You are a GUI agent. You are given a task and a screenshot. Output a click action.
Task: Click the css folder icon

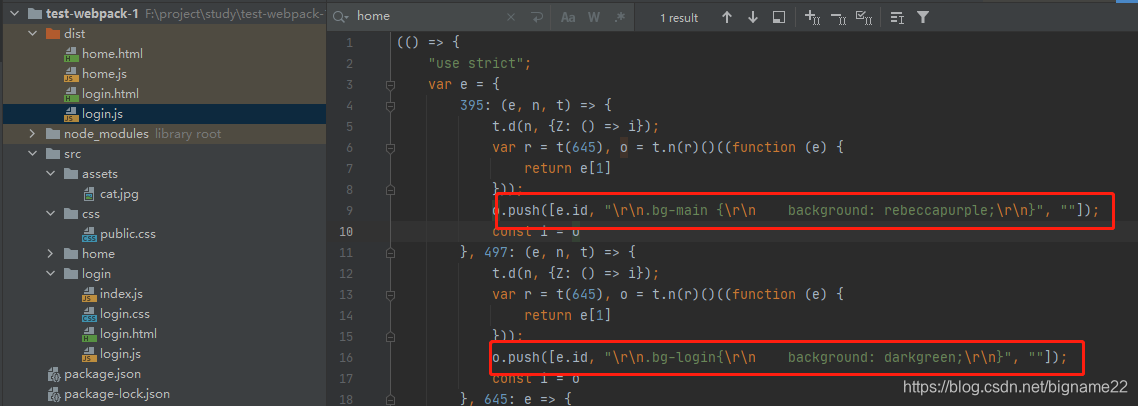[70, 214]
